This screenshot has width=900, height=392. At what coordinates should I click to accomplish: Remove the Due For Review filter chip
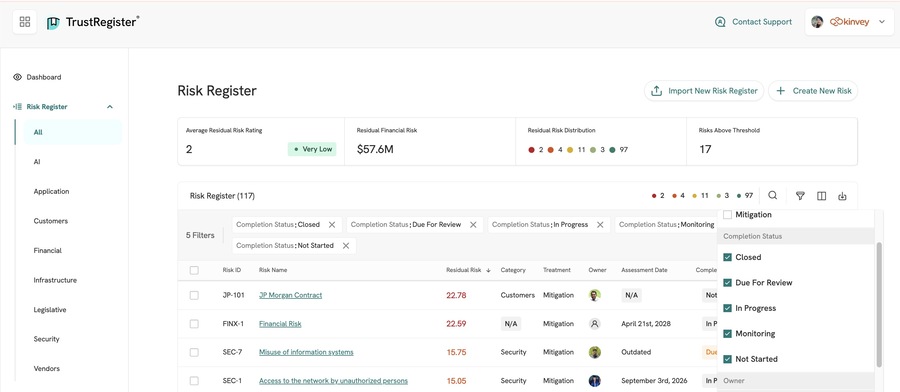[473, 225]
